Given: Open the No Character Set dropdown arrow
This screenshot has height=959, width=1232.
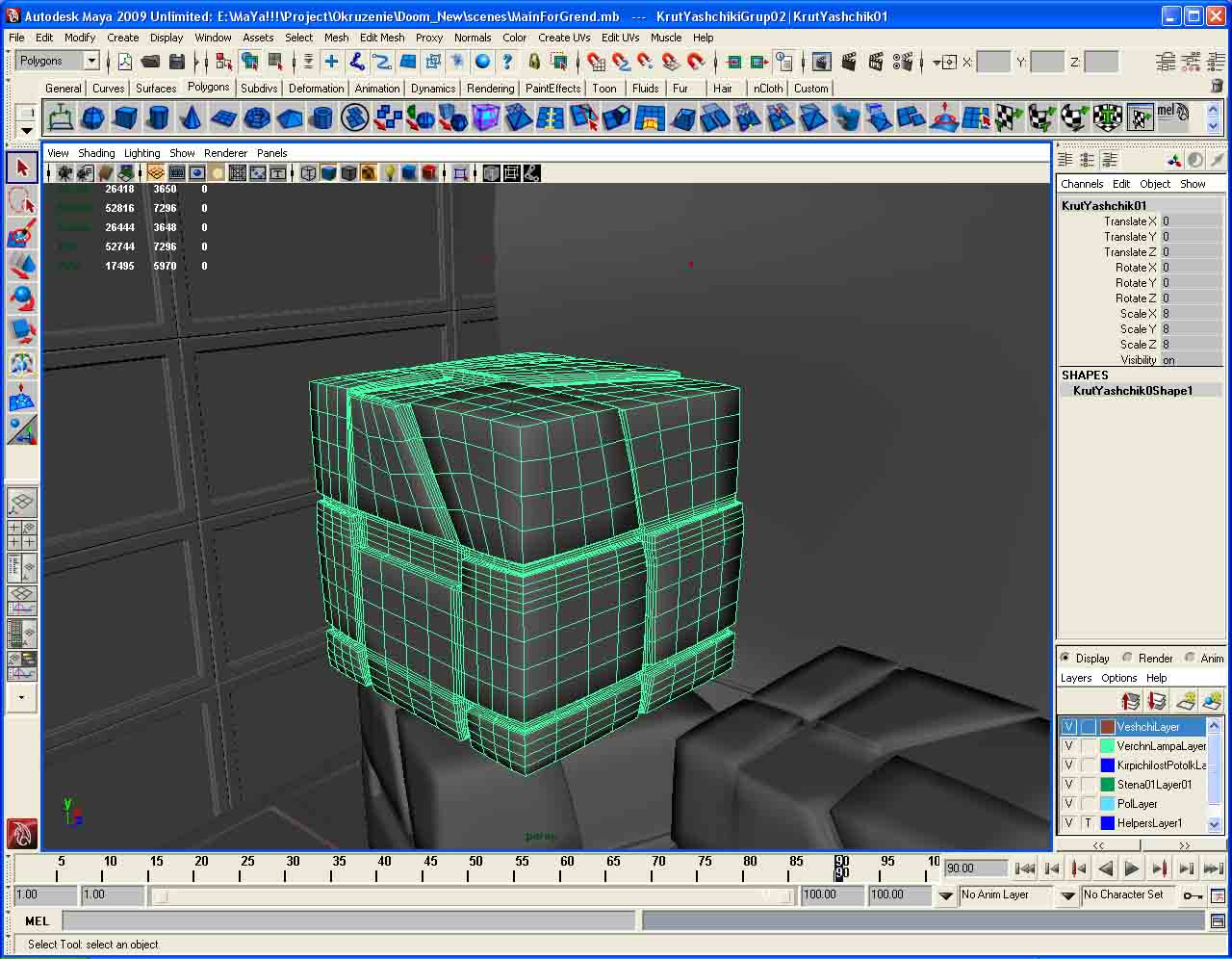Looking at the screenshot, I should pos(1067,895).
